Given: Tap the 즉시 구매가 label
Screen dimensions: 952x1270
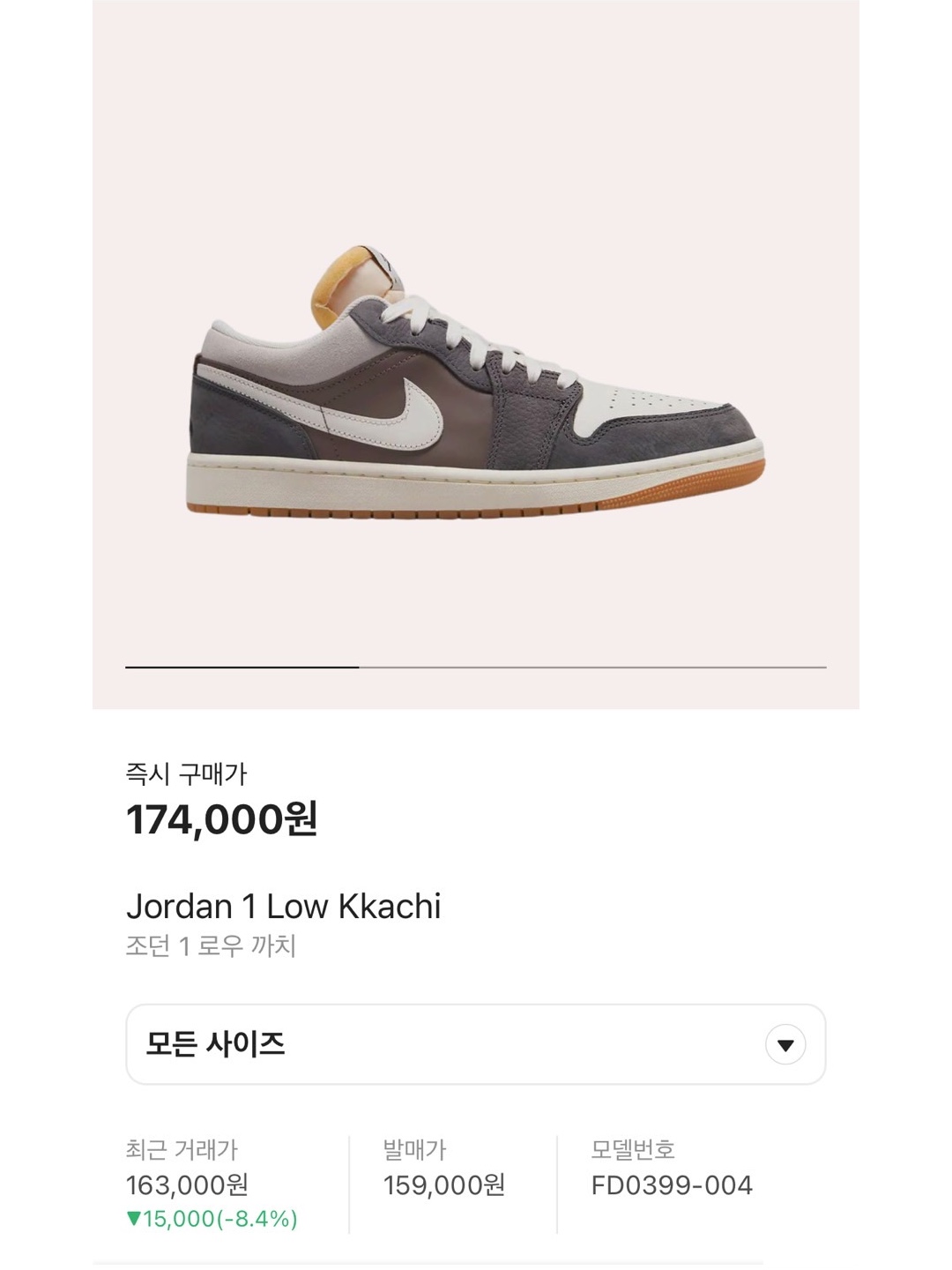Looking at the screenshot, I should tap(186, 774).
